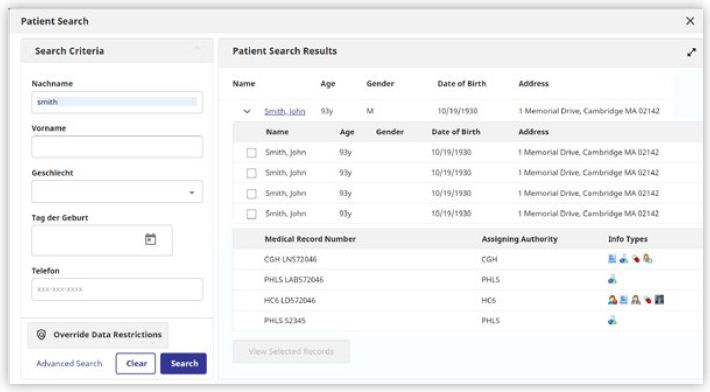
Task: Collapse the Smith, John result row chevron
Action: 247,111
